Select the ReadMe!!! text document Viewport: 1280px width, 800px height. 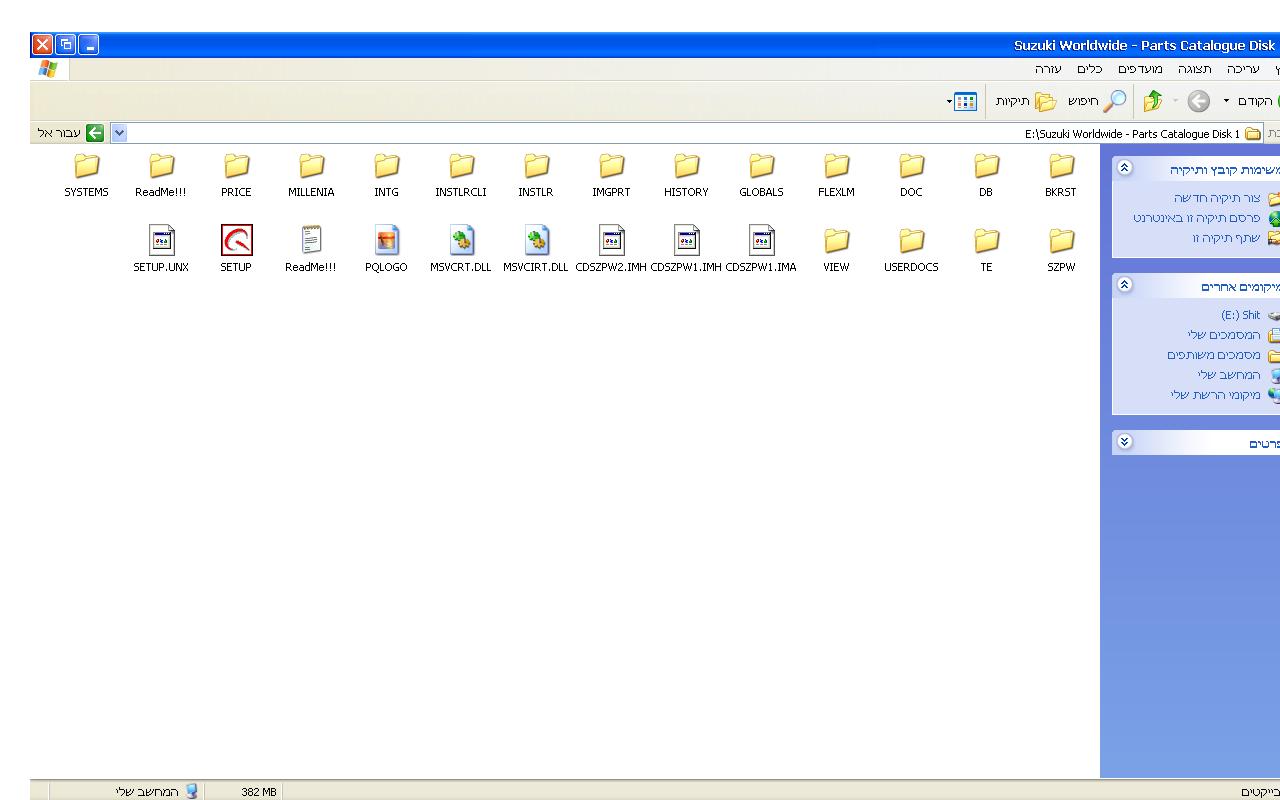[311, 241]
